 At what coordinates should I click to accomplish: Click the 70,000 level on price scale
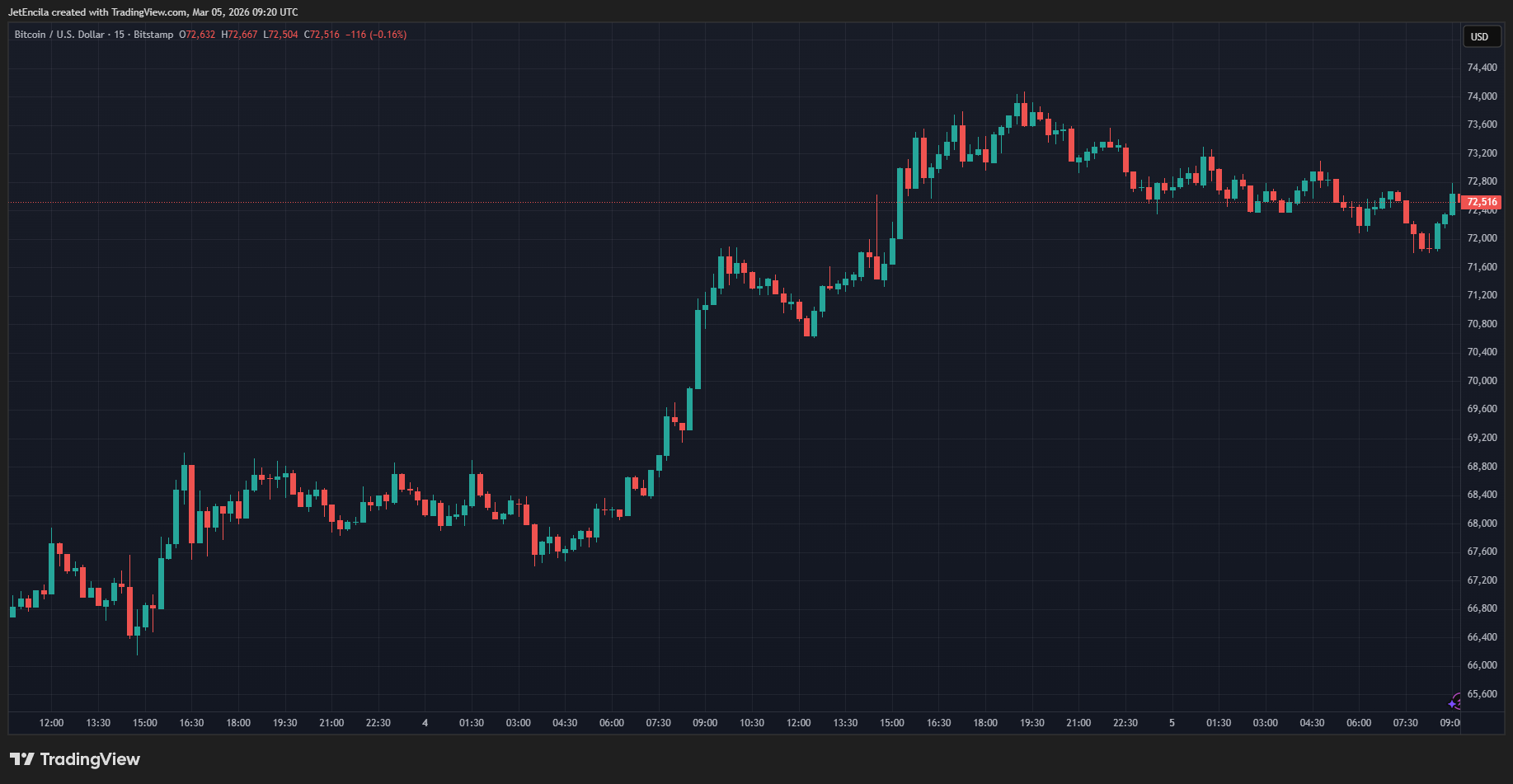pyautogui.click(x=1482, y=381)
